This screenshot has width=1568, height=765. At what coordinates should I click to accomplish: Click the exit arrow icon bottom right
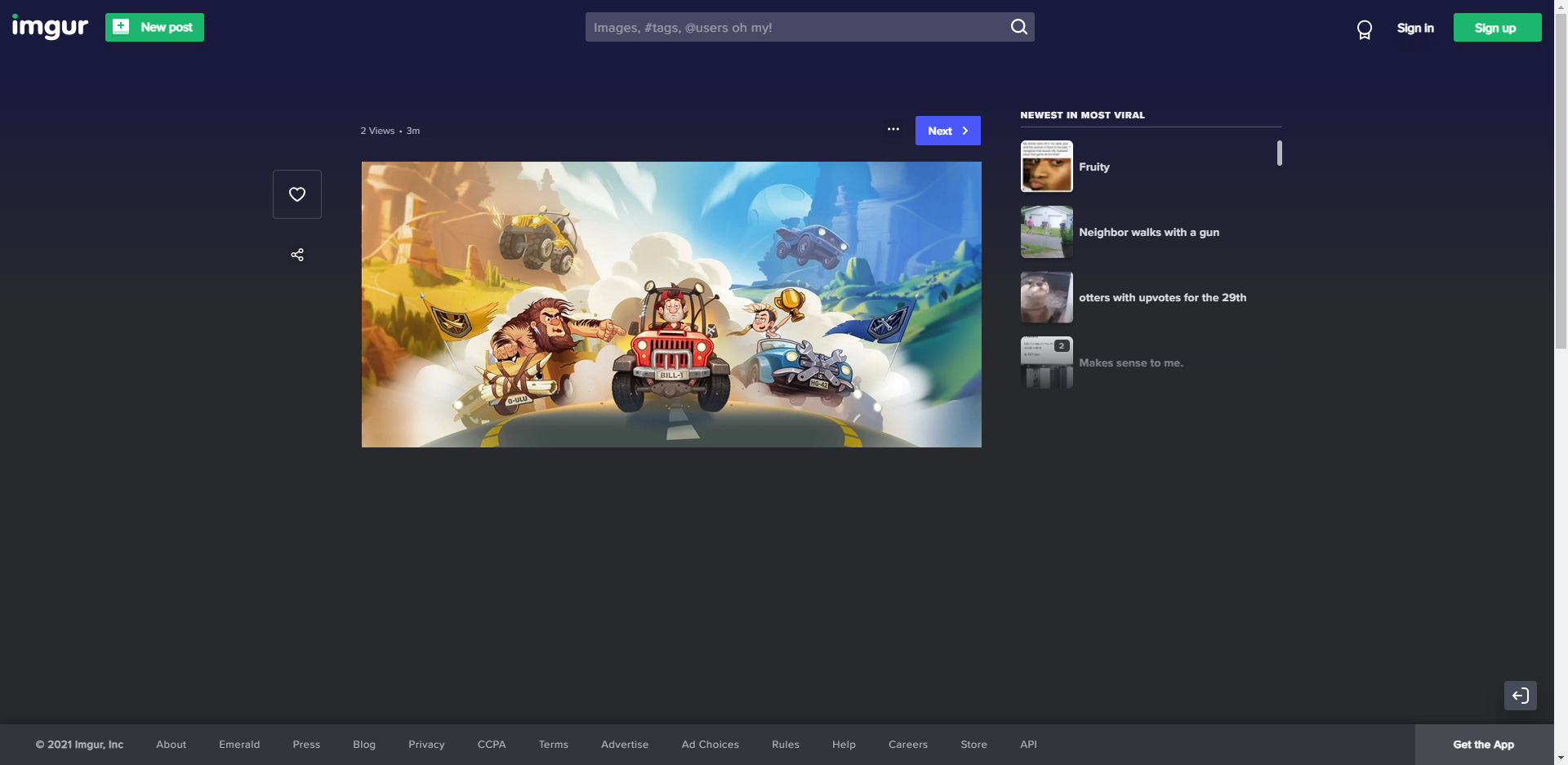[1521, 696]
